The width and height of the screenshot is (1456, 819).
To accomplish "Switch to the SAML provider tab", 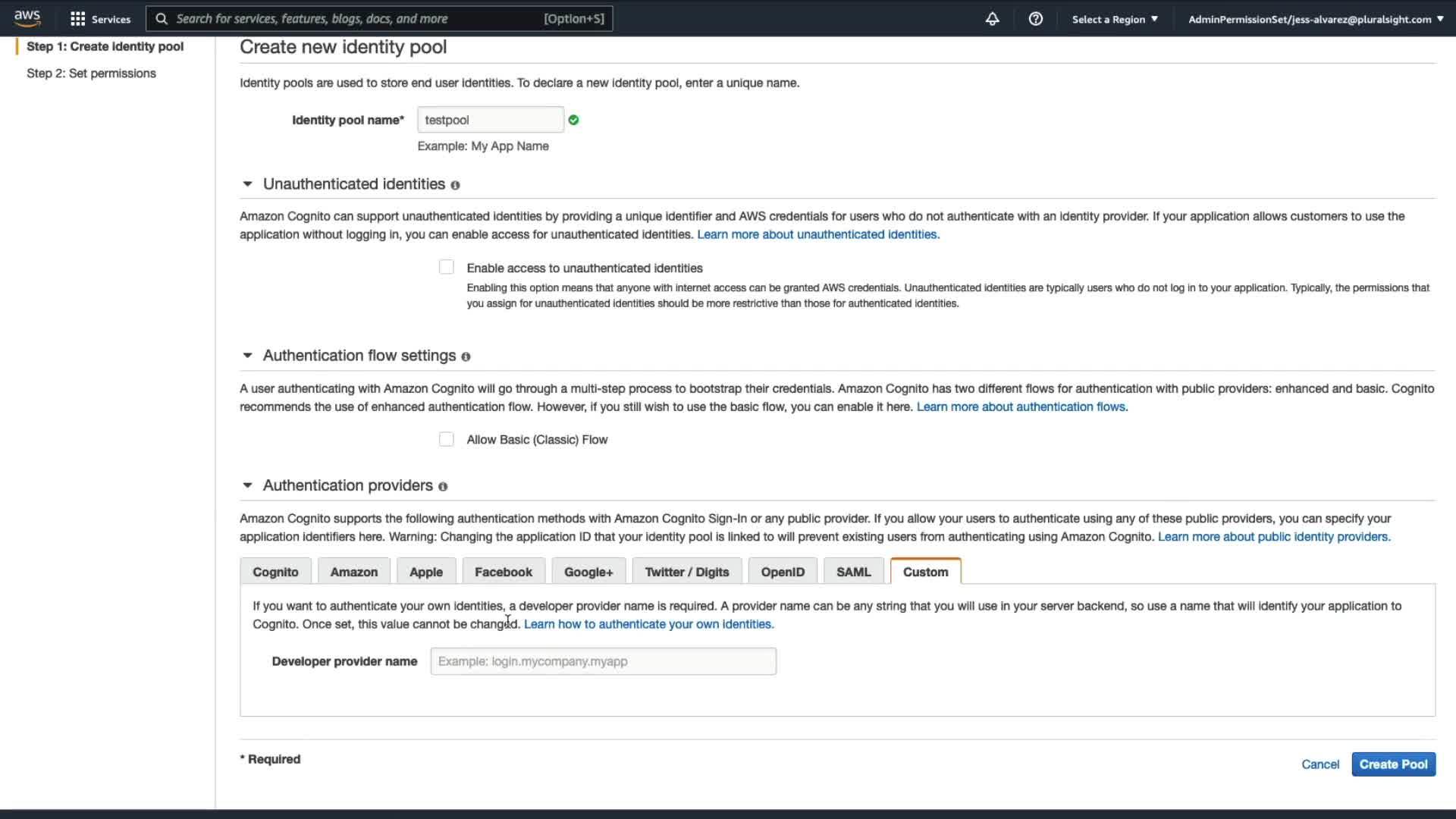I will (x=853, y=572).
